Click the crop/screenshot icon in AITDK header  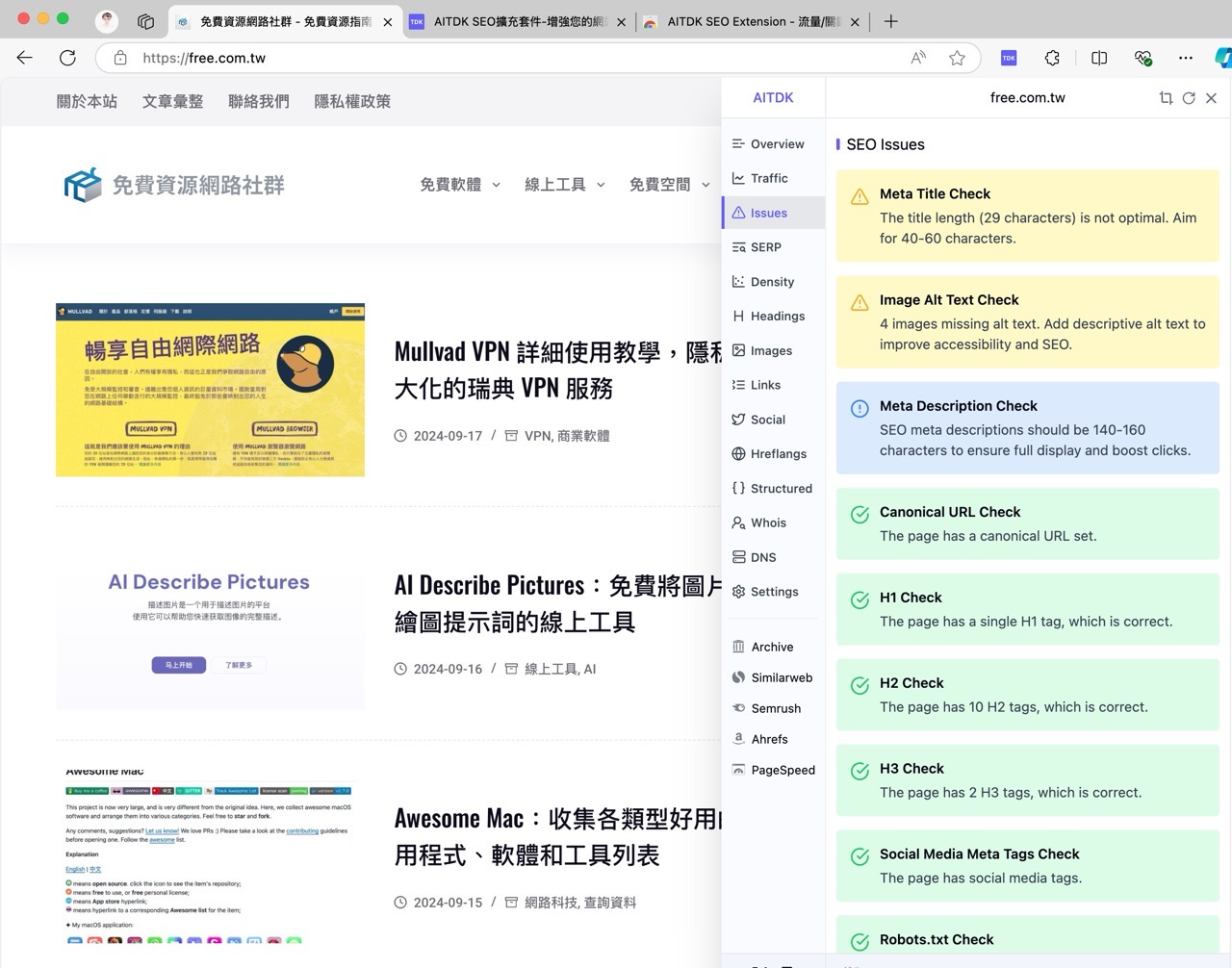pos(1166,98)
